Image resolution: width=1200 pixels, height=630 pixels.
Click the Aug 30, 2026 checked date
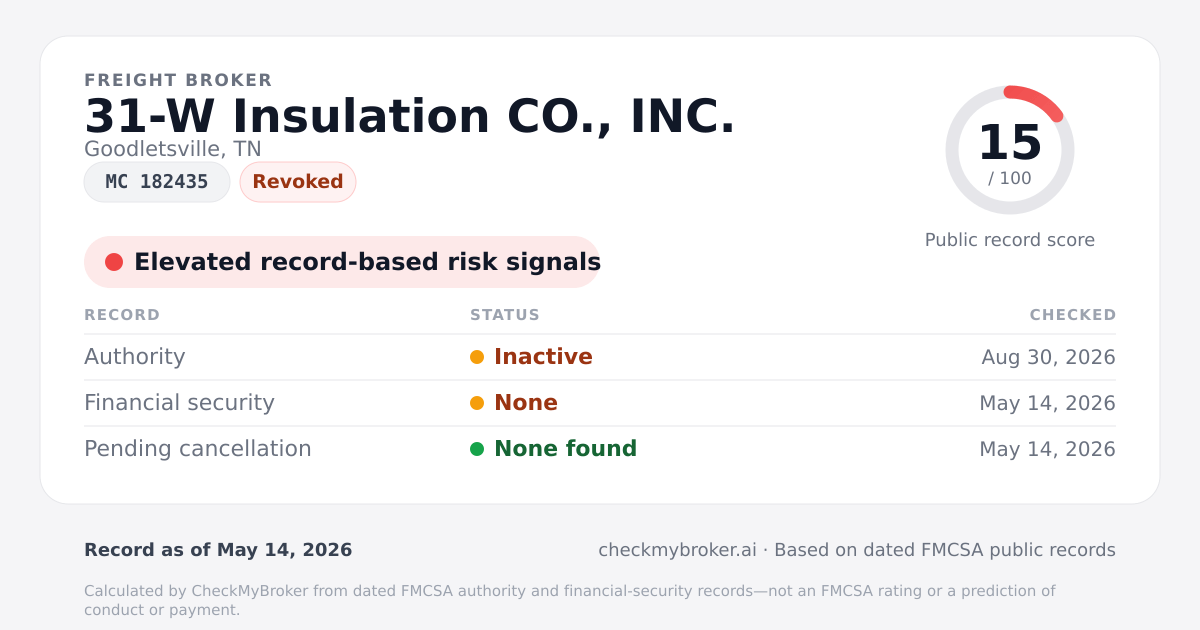(1048, 357)
